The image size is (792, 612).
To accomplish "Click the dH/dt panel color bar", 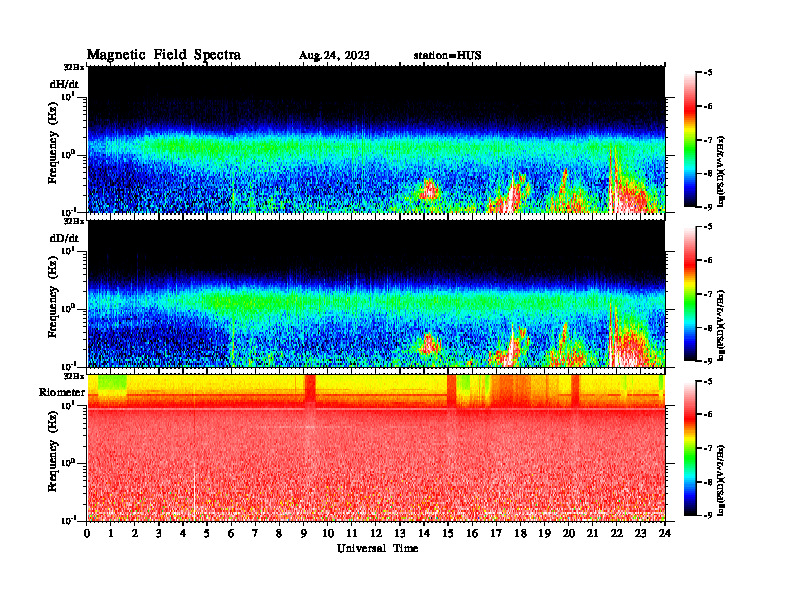I will coord(690,139).
